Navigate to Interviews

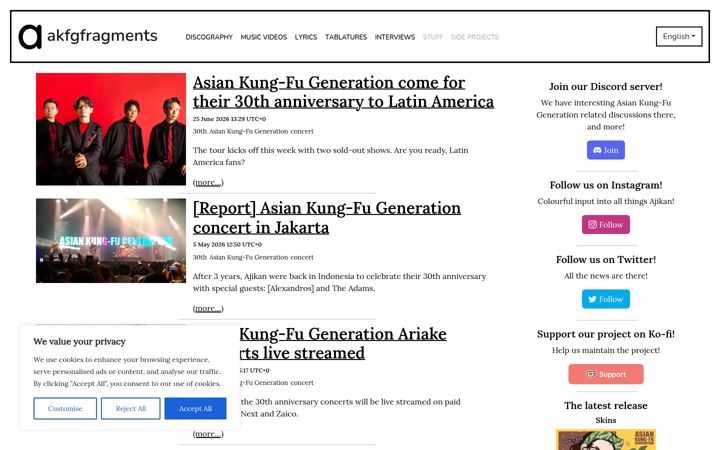394,37
